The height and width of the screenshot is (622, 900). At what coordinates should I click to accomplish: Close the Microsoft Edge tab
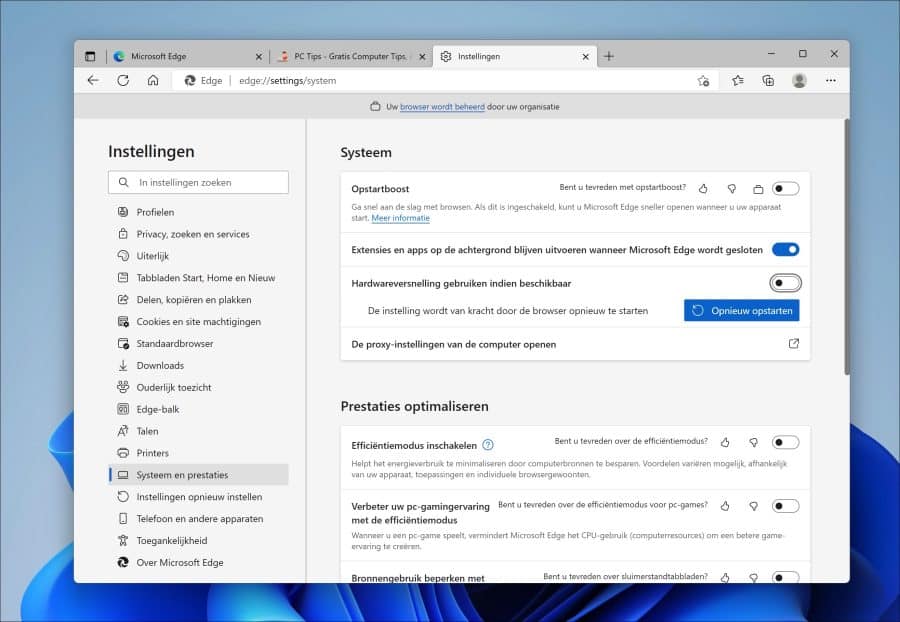258,57
